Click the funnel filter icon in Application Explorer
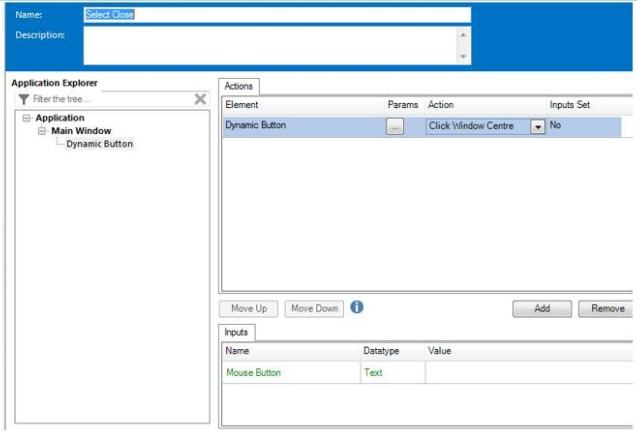 point(24,100)
